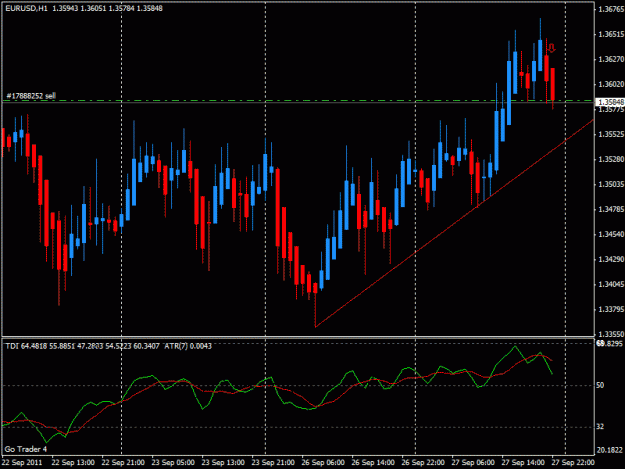Click the ATR(7) 0.0043 label
The width and height of the screenshot is (625, 469).
pos(189,346)
